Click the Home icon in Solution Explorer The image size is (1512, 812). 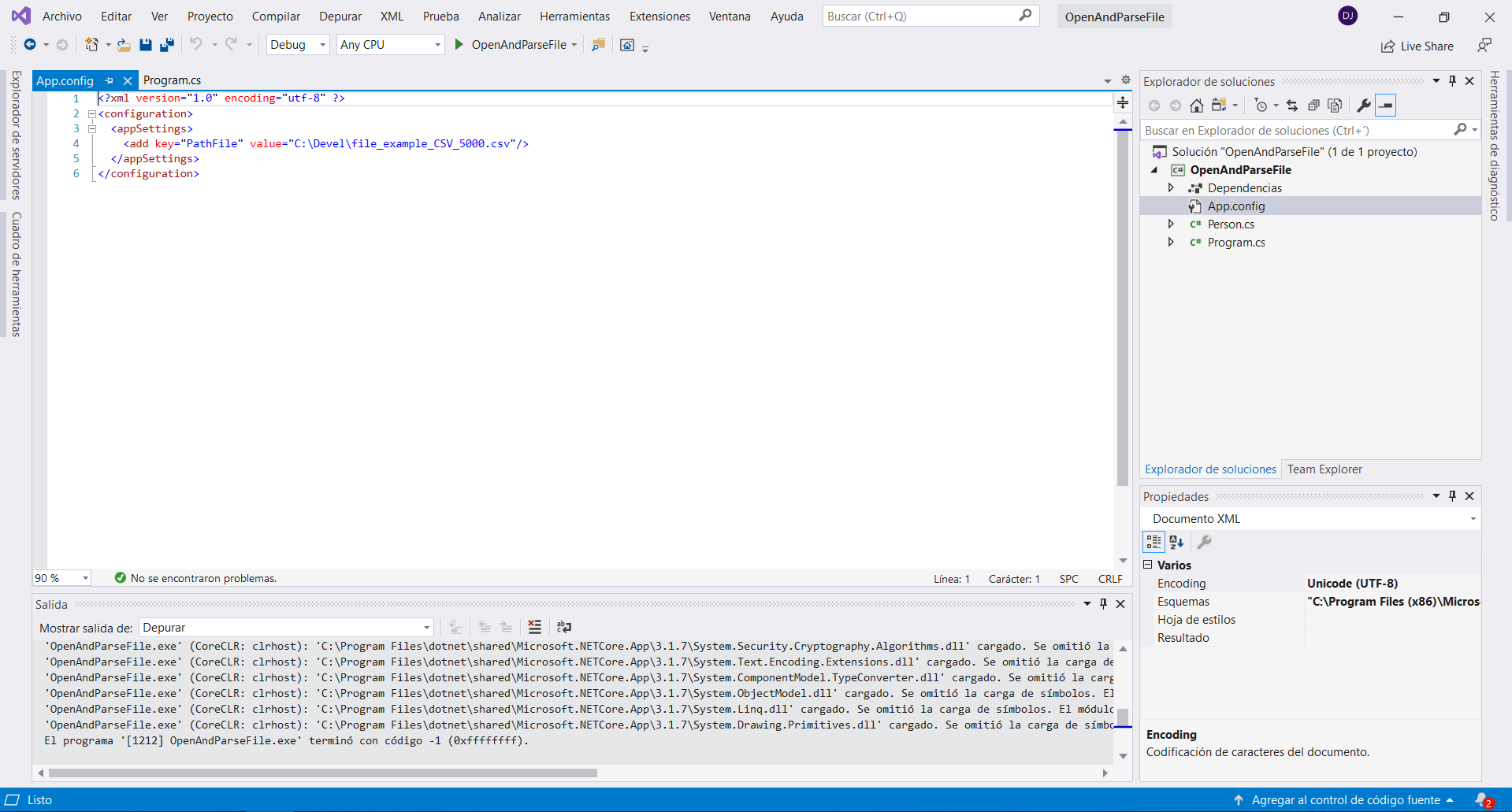click(x=1196, y=106)
